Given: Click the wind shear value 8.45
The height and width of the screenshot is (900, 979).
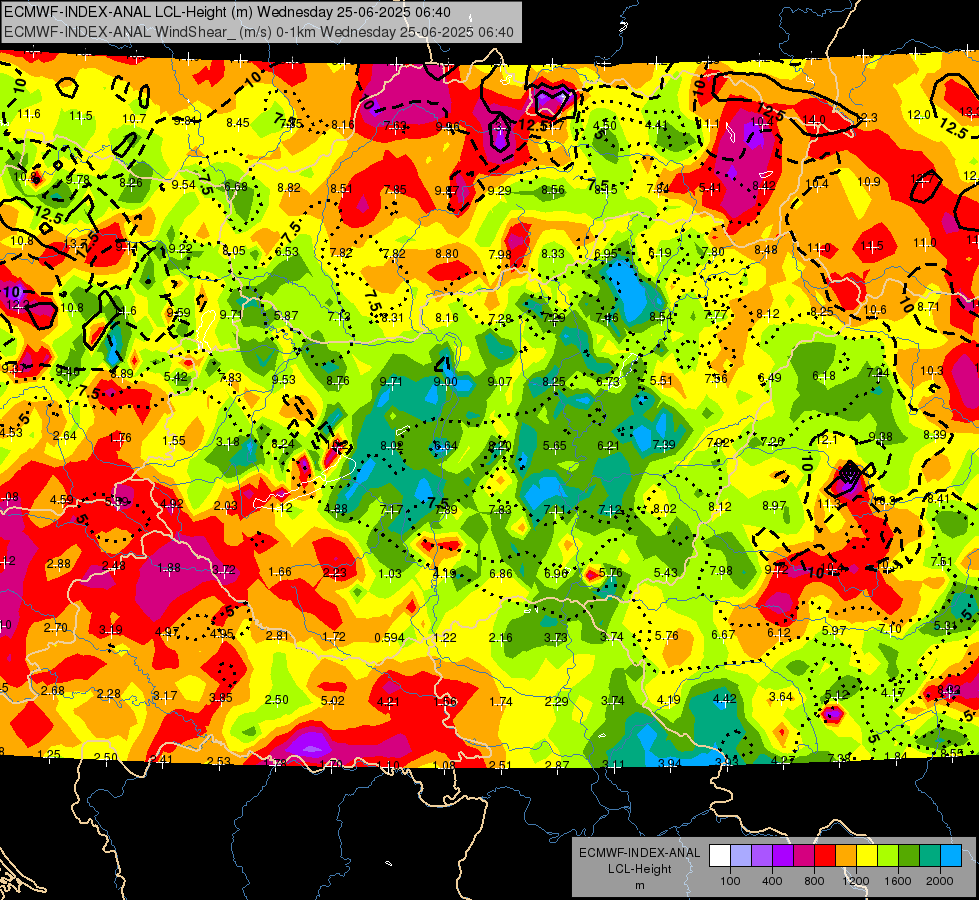Looking at the screenshot, I should tap(238, 122).
